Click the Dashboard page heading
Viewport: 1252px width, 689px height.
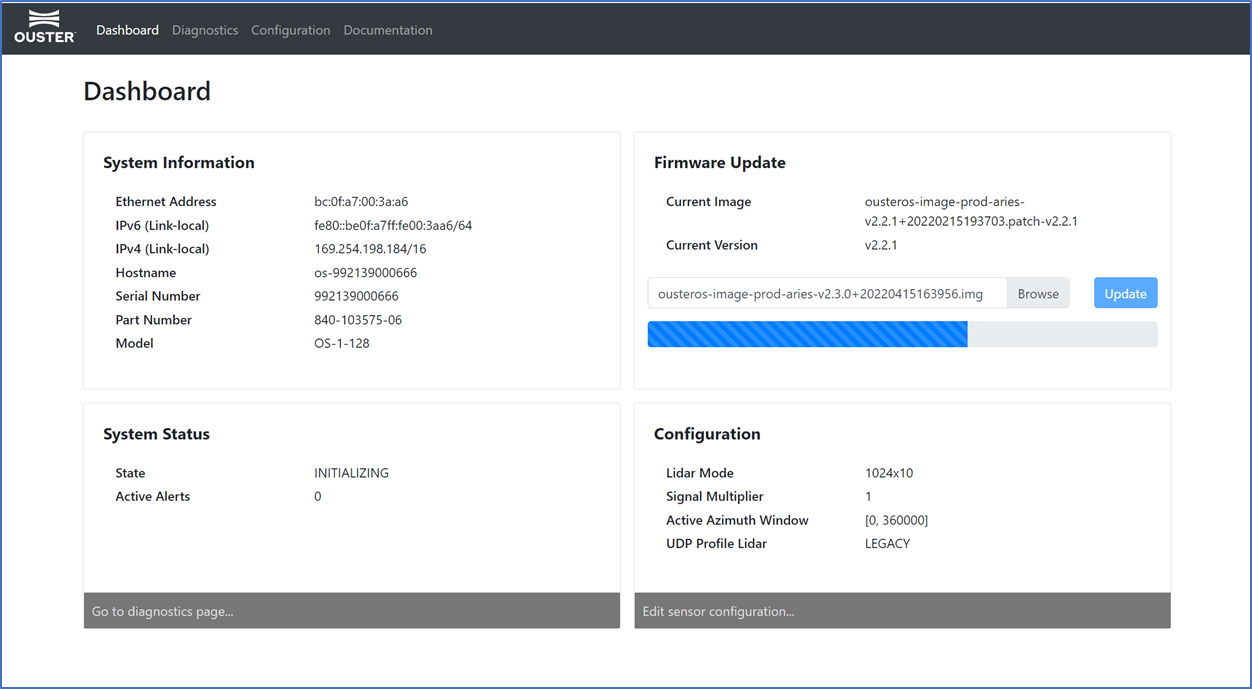tap(147, 91)
